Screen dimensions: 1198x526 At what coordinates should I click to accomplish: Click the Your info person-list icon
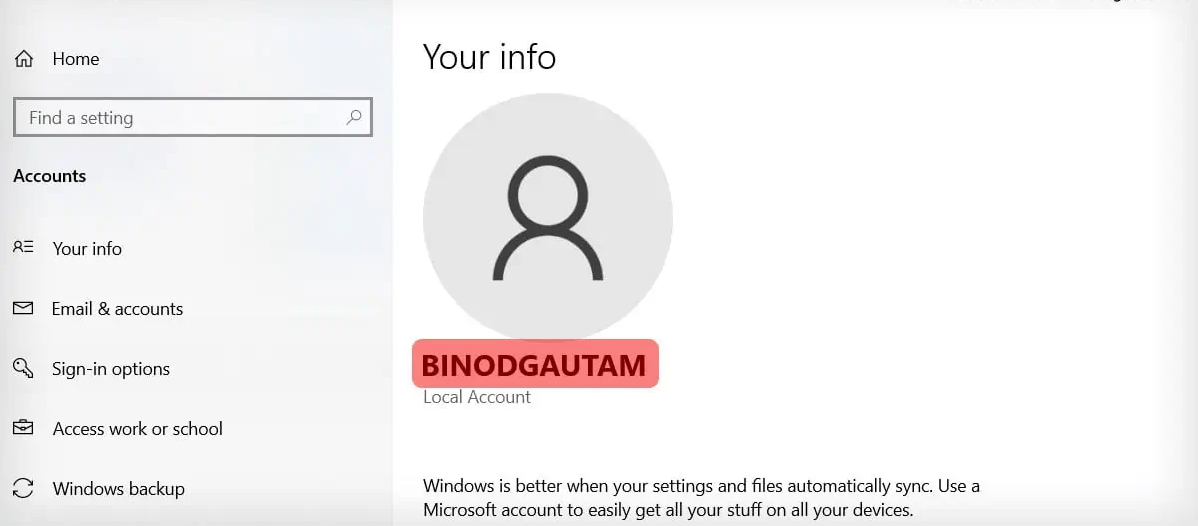point(24,248)
